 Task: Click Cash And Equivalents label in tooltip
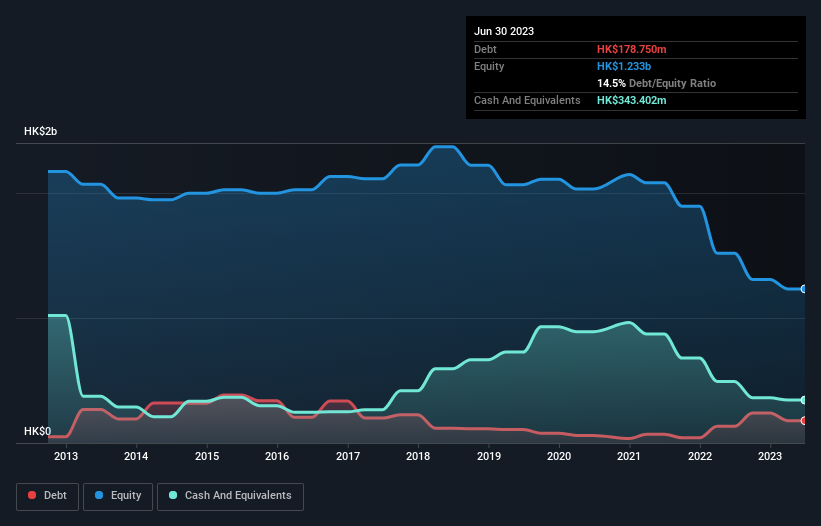[x=527, y=100]
